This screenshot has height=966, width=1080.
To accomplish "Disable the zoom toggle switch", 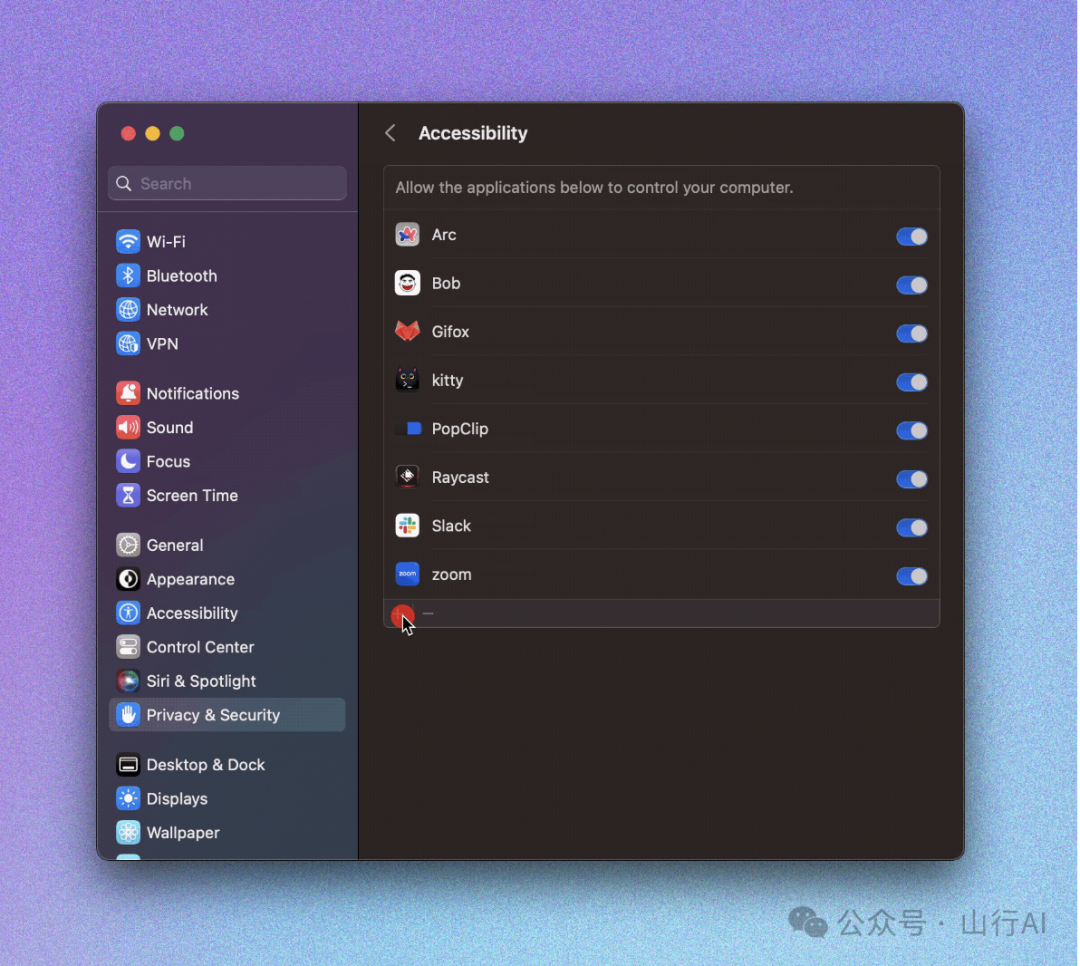I will 912,576.
